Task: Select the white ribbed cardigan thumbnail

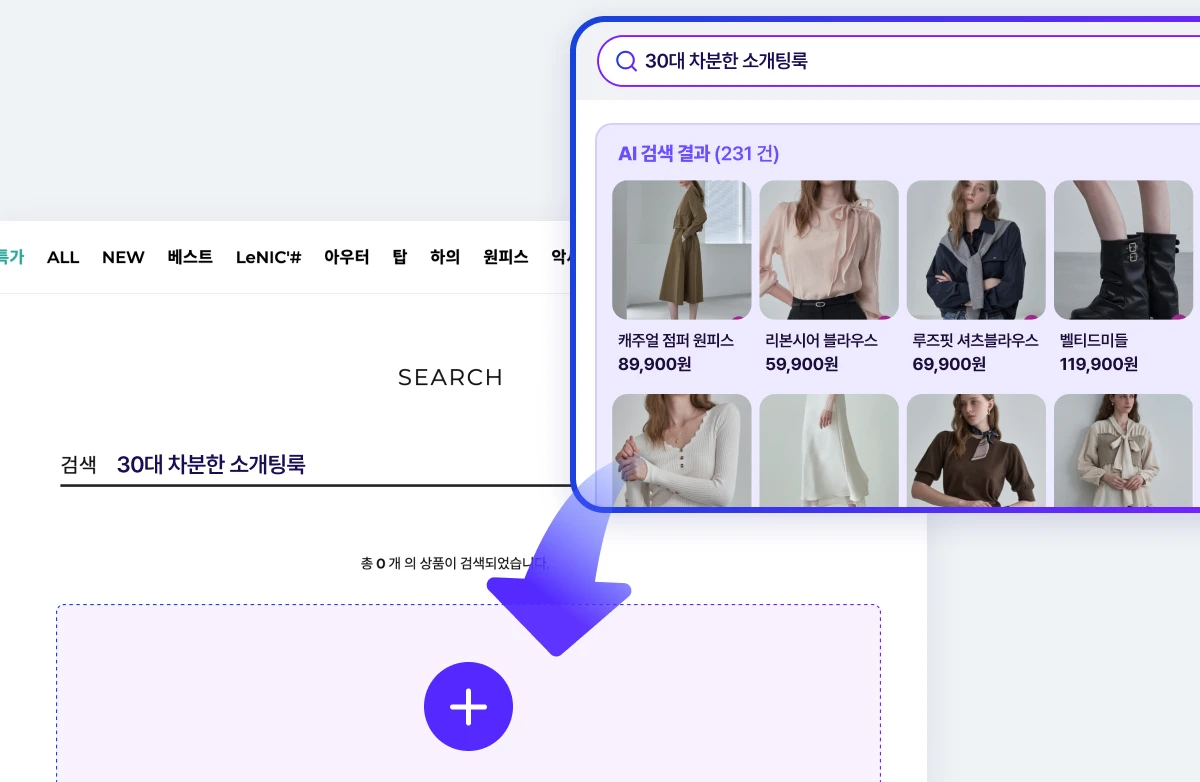Action: 681,450
